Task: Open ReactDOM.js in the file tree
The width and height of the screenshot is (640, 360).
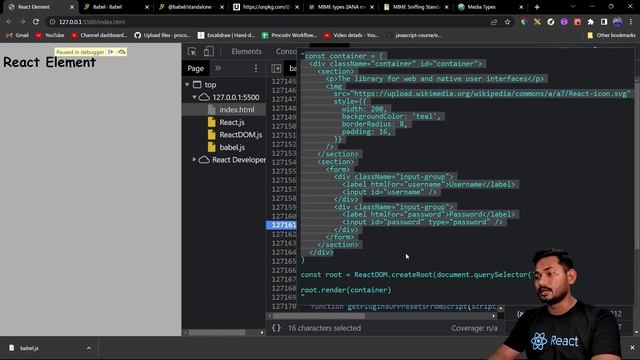Action: coord(240,135)
